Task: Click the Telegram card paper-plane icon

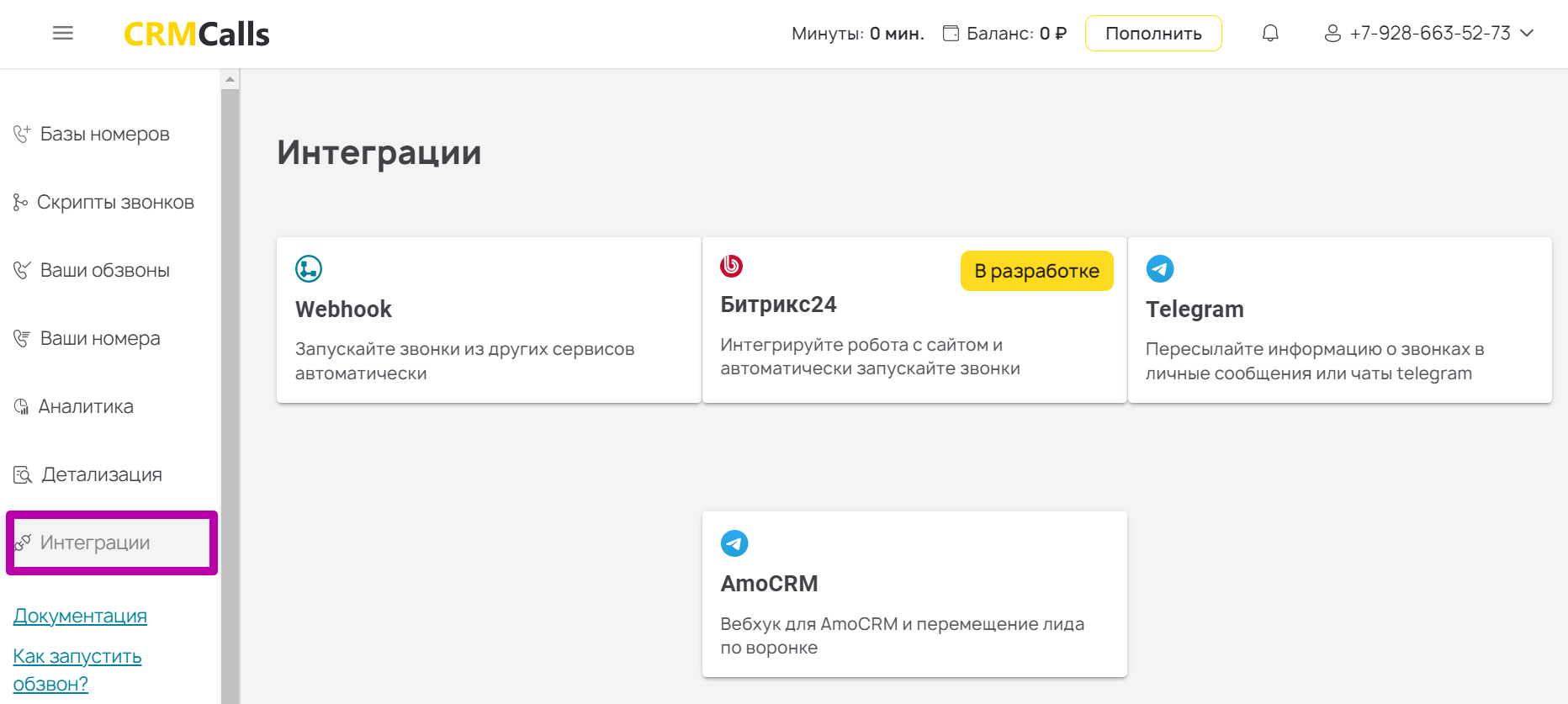Action: (1160, 269)
